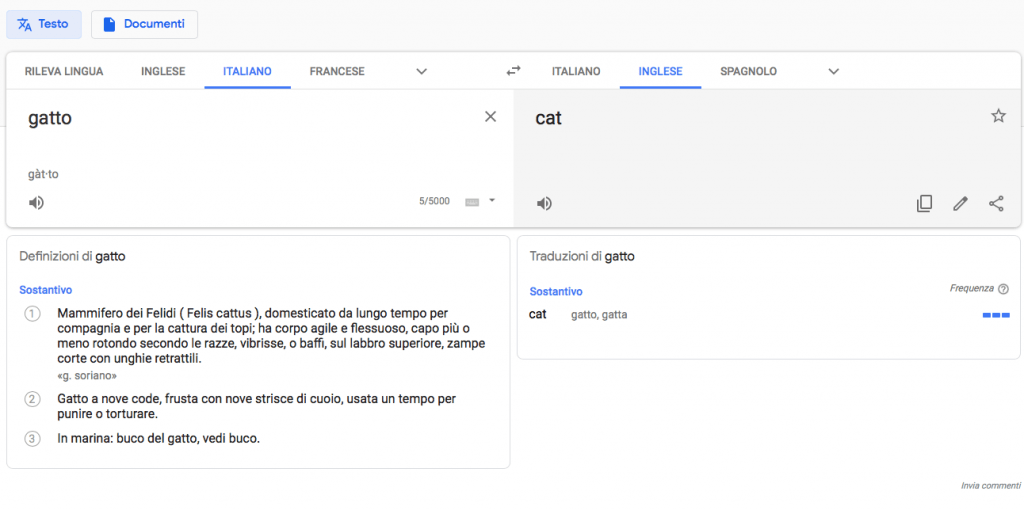Open Invia commenti feedback link
This screenshot has width=1024, height=510.
point(991,486)
